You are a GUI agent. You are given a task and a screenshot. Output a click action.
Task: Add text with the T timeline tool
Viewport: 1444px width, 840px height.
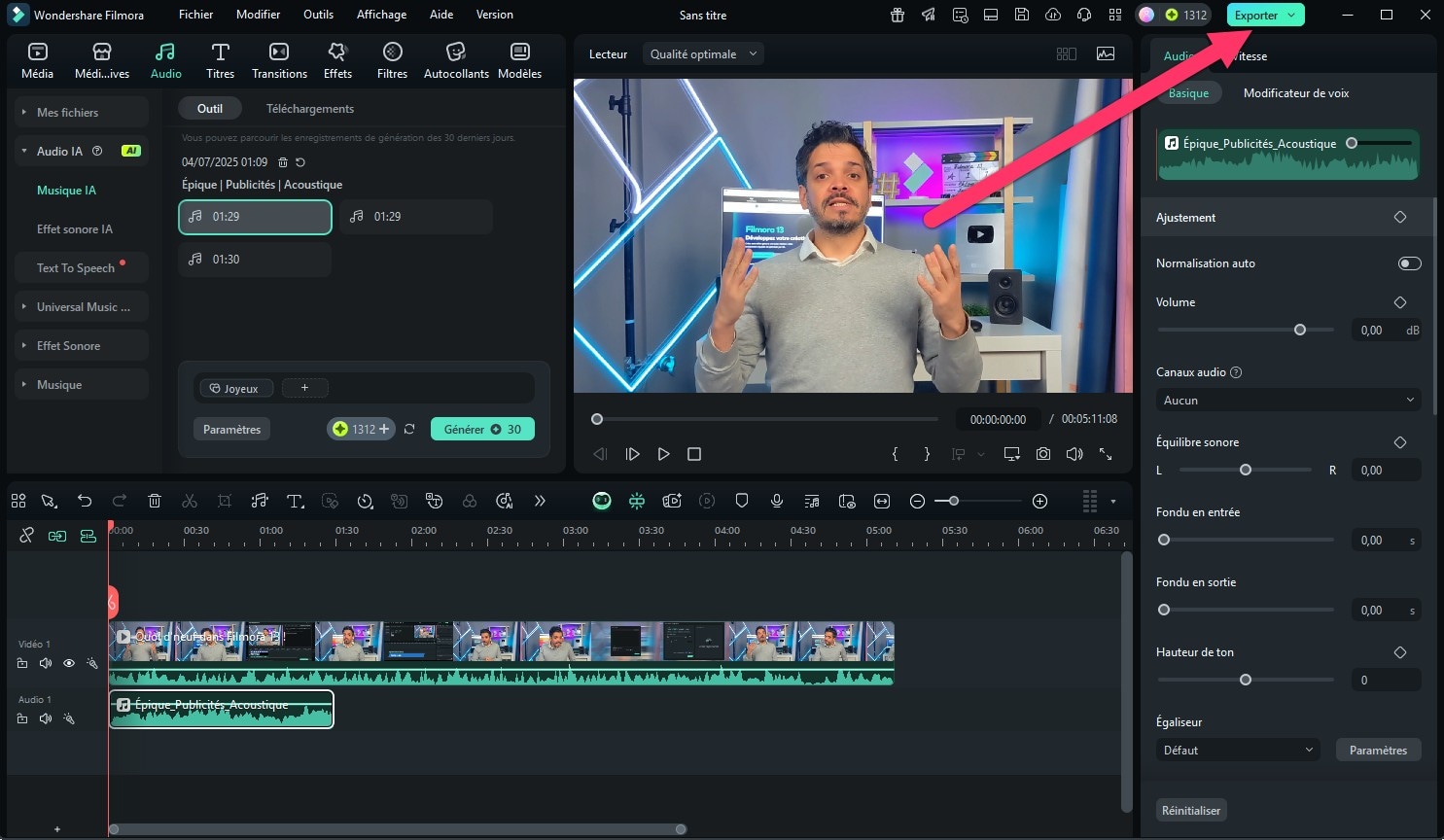tap(295, 501)
